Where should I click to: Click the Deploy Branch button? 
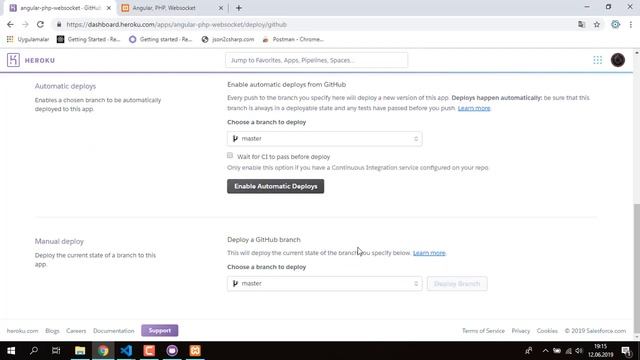click(457, 284)
